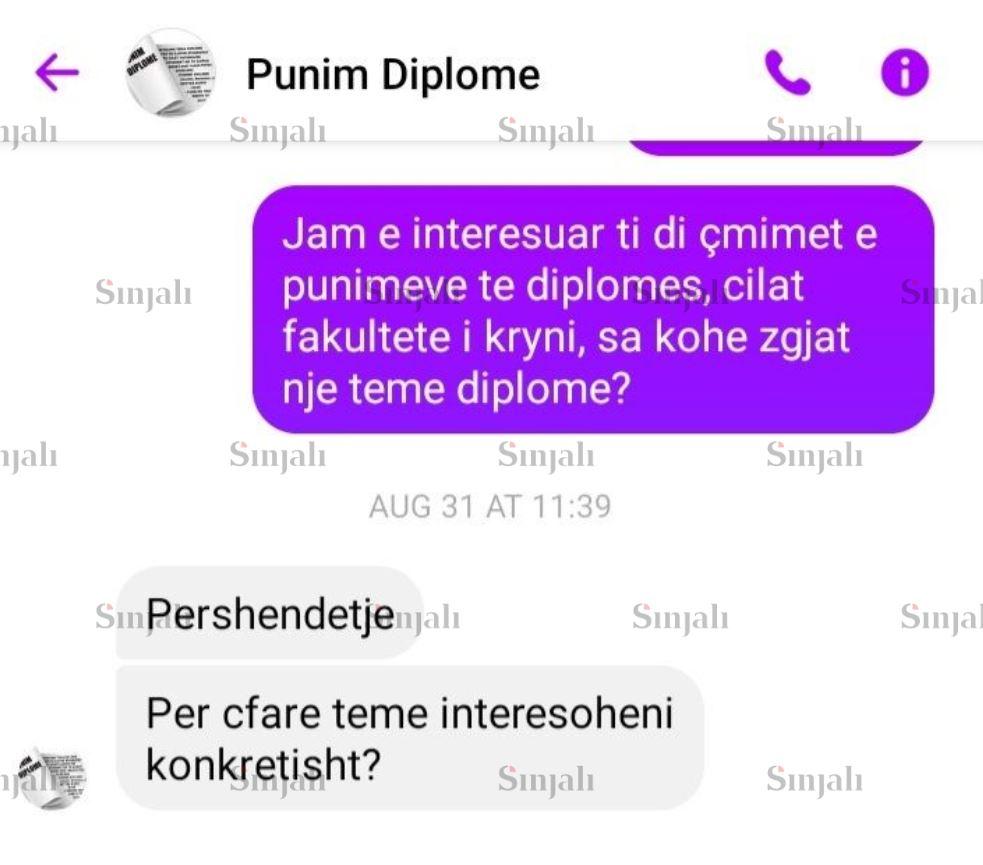Image resolution: width=983 pixels, height=865 pixels.
Task: Tap the line 'Jam e interesuar ti di çmimet e'
Action: tap(579, 234)
